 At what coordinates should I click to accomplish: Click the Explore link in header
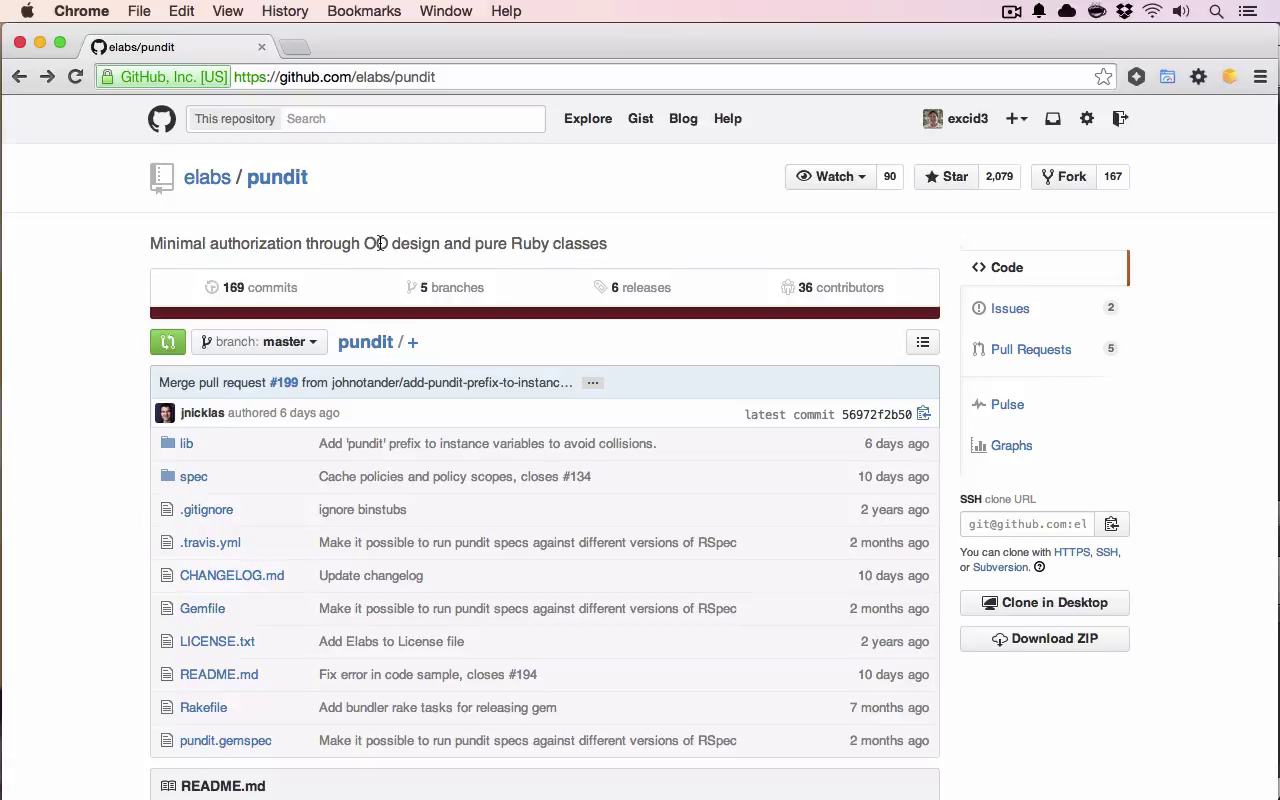(588, 118)
